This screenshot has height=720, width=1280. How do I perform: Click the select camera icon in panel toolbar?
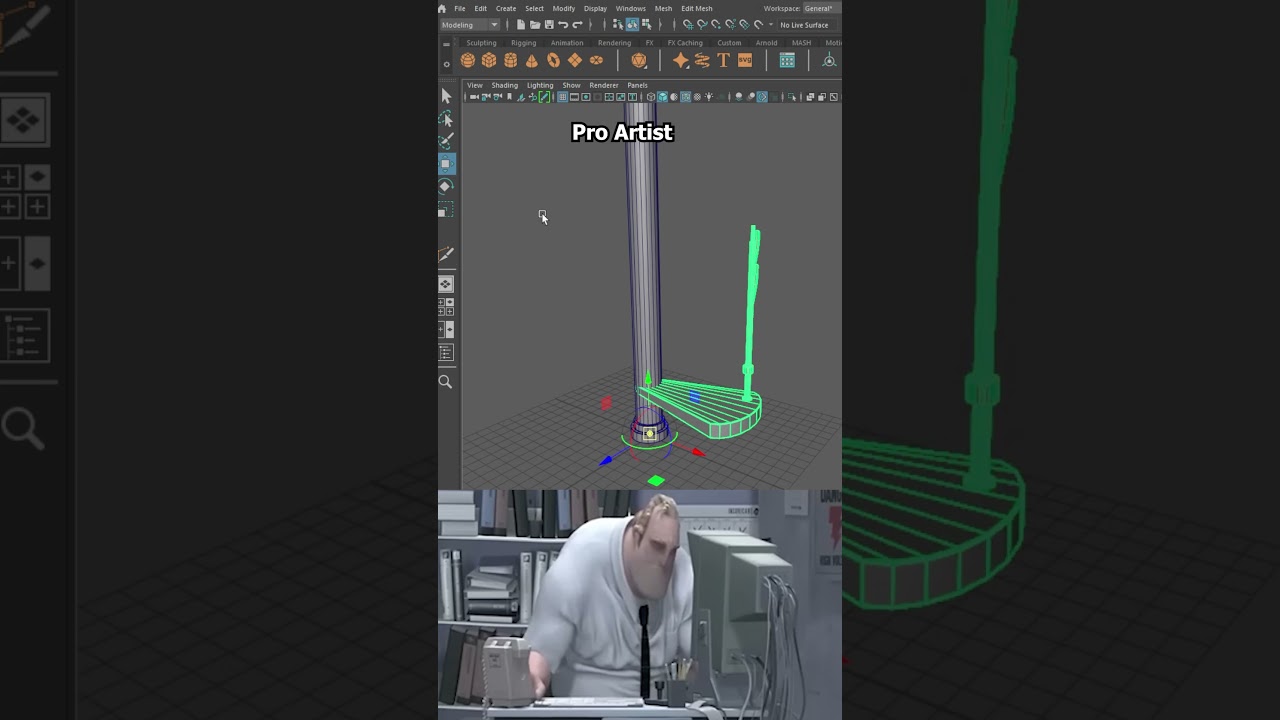(474, 97)
